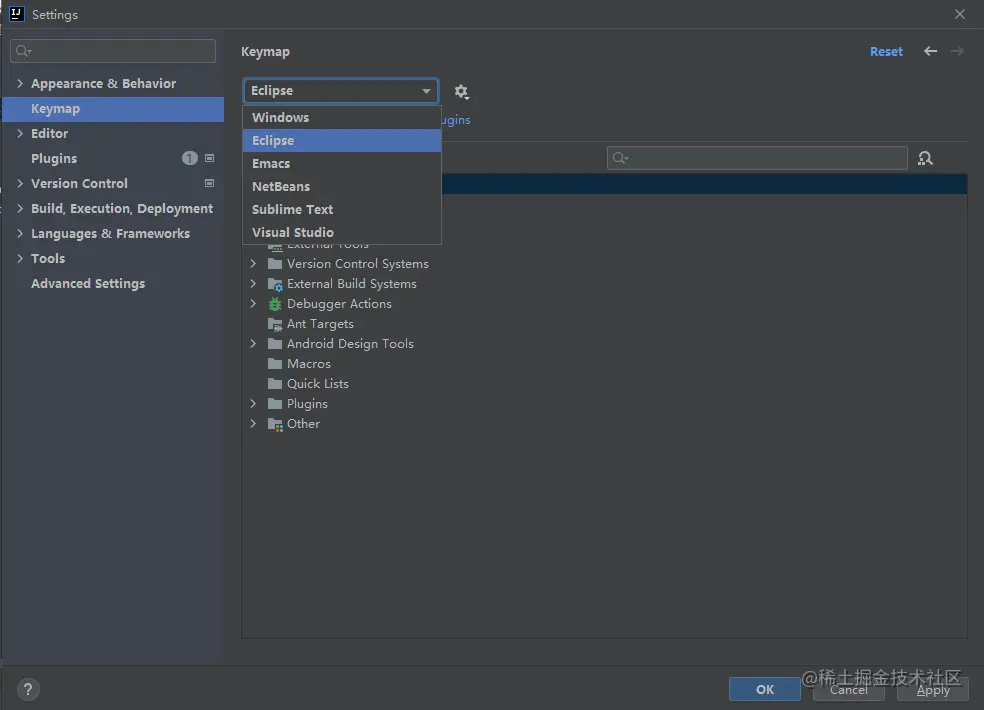Expand the Other tree node
This screenshot has width=984, height=710.
pyautogui.click(x=253, y=424)
